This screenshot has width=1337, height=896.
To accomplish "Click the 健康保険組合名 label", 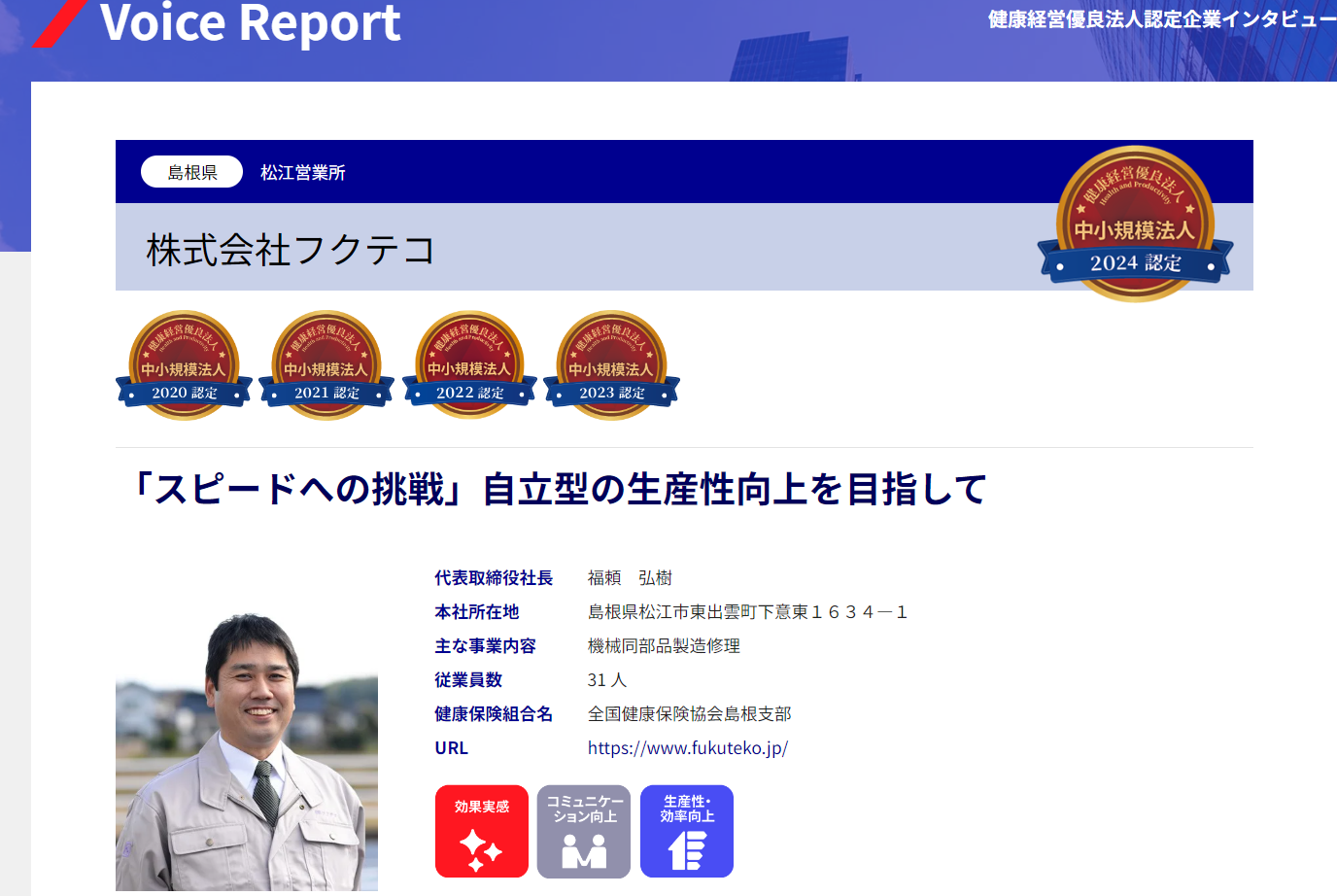I will (x=494, y=714).
